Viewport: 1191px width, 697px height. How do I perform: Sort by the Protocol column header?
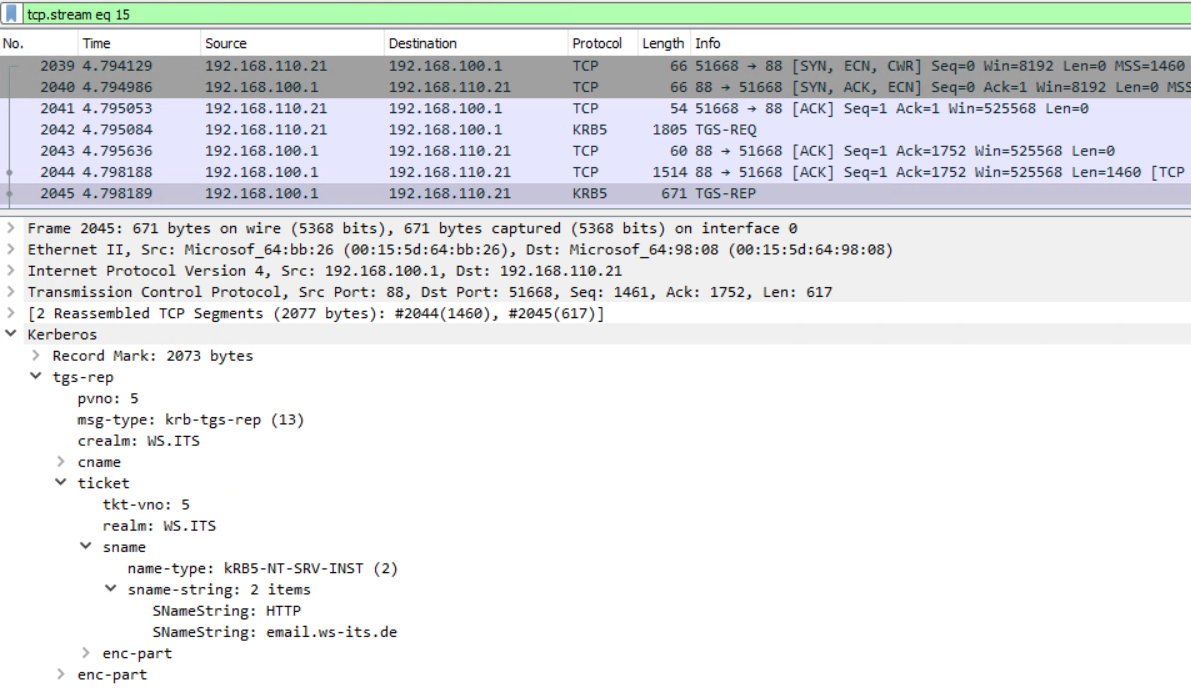(x=602, y=43)
